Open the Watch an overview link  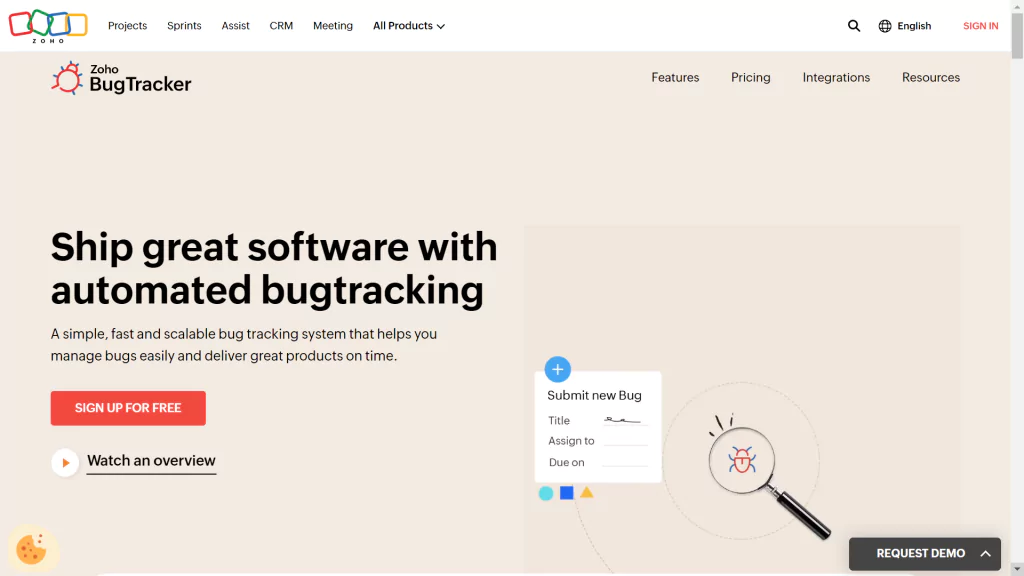[x=151, y=461]
